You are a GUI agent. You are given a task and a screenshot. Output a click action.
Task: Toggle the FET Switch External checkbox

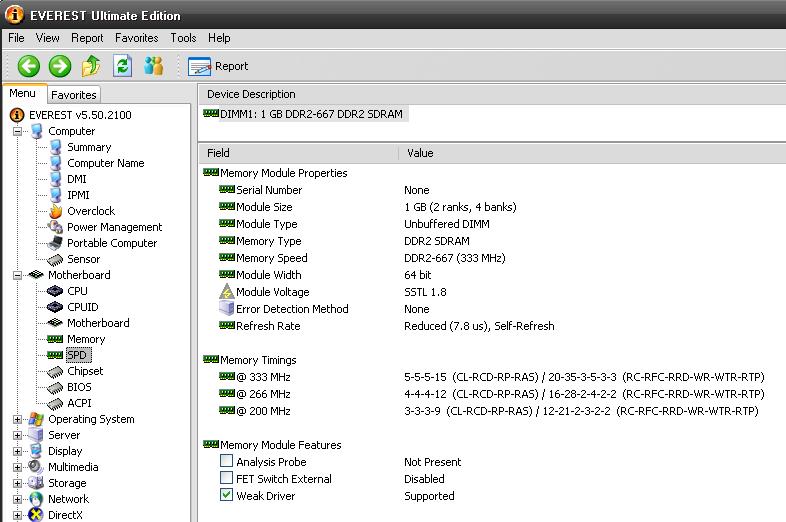(x=227, y=477)
